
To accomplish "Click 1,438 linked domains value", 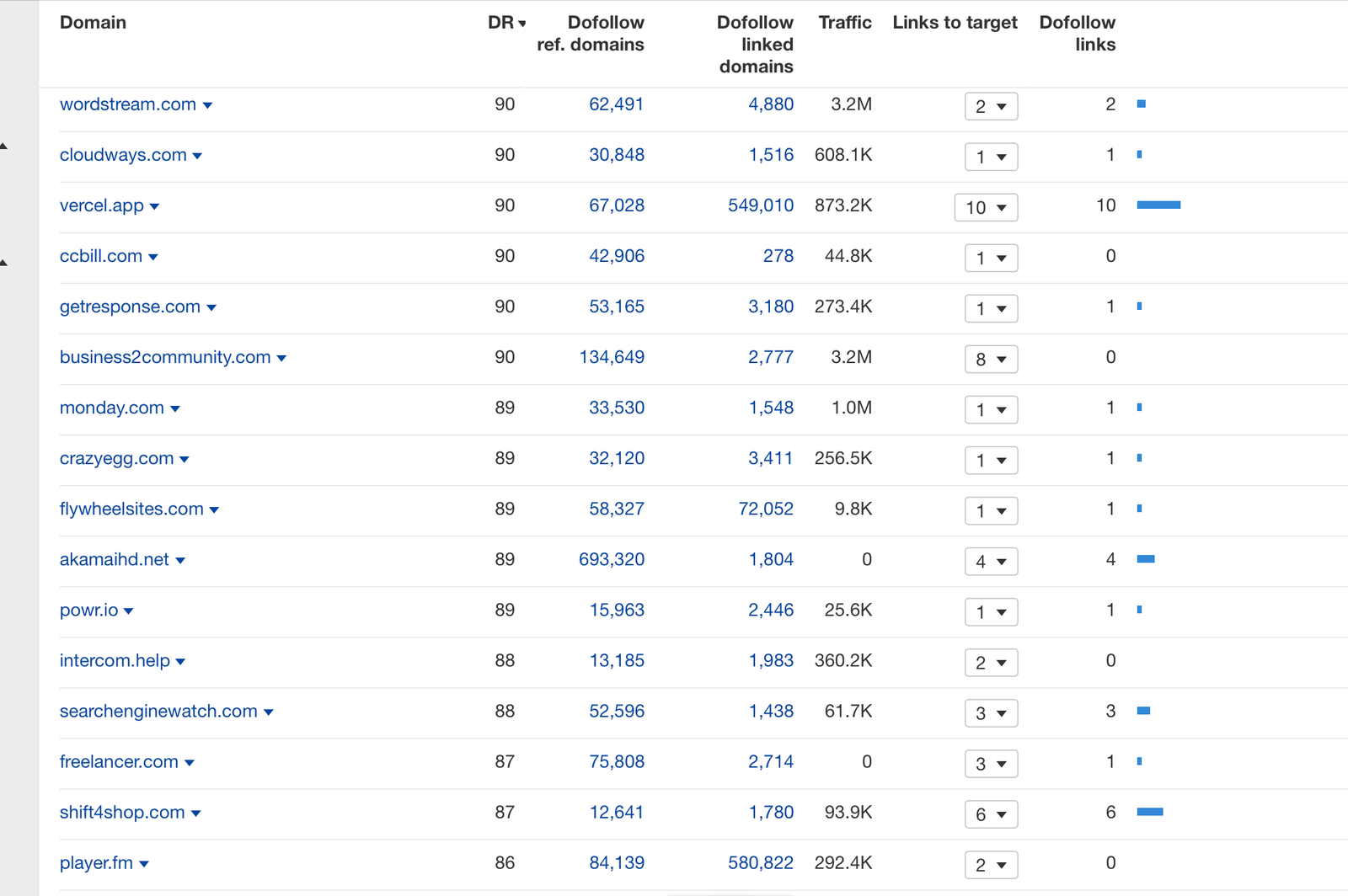I will pos(771,711).
